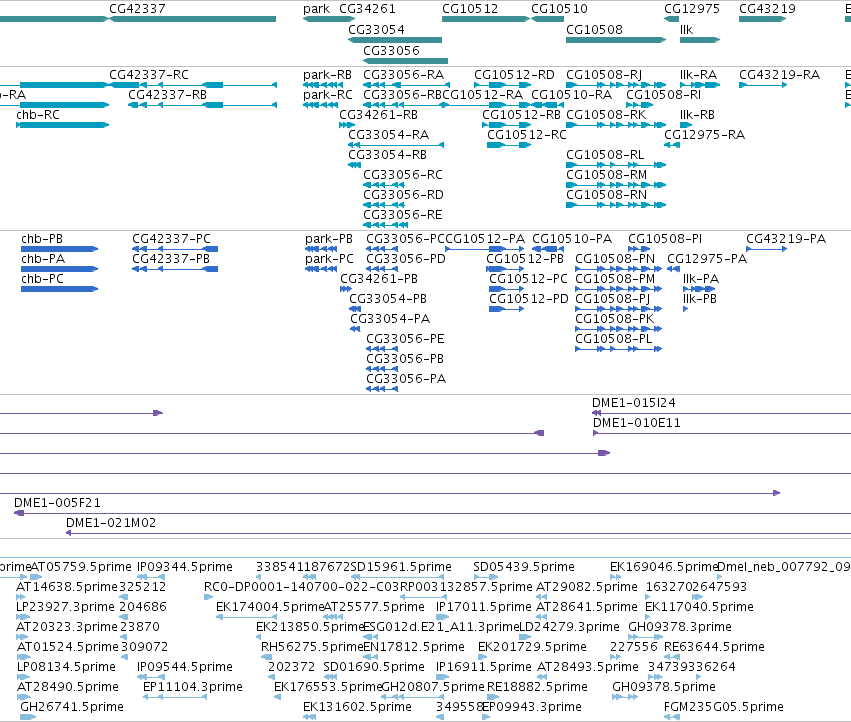The height and width of the screenshot is (722, 851).
Task: Click the DME1-005F21 BAC clone label
Action: tap(58, 503)
